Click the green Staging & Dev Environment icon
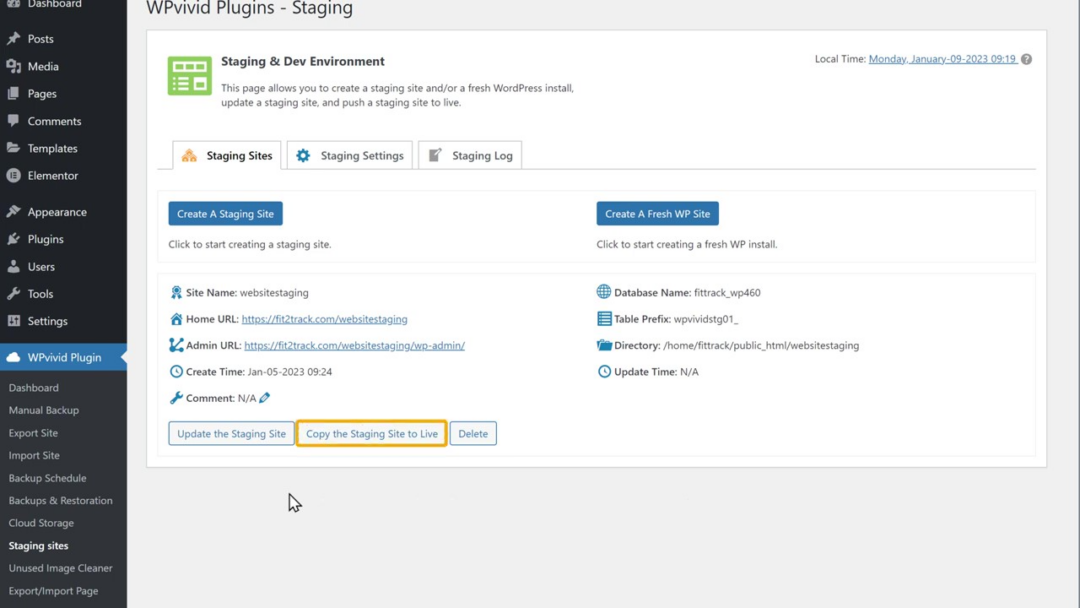The image size is (1080, 608). click(189, 75)
